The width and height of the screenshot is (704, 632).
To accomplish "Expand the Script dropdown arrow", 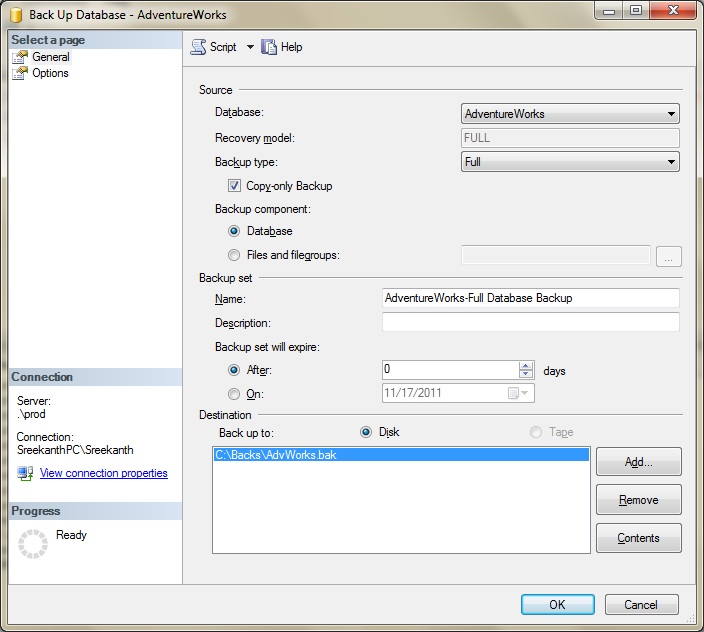I will pyautogui.click(x=250, y=47).
